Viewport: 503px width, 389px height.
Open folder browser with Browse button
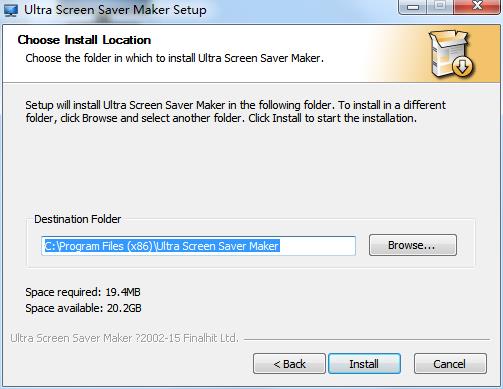412,245
